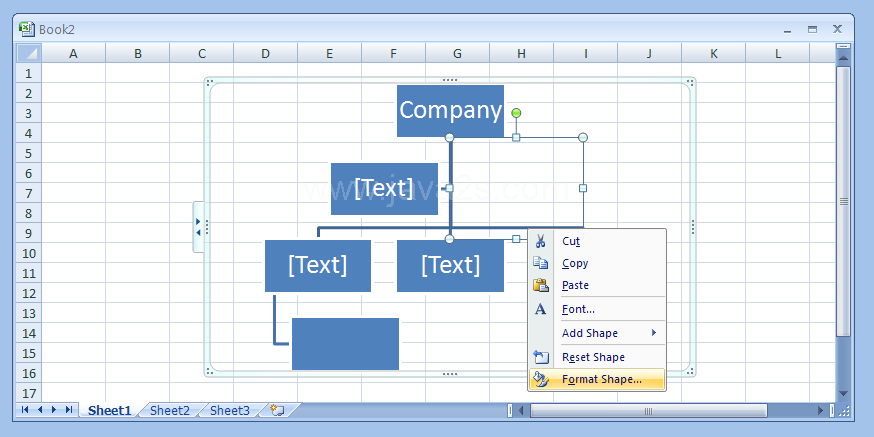The width and height of the screenshot is (874, 437).
Task: Select row 12 header
Action: pos(29,293)
